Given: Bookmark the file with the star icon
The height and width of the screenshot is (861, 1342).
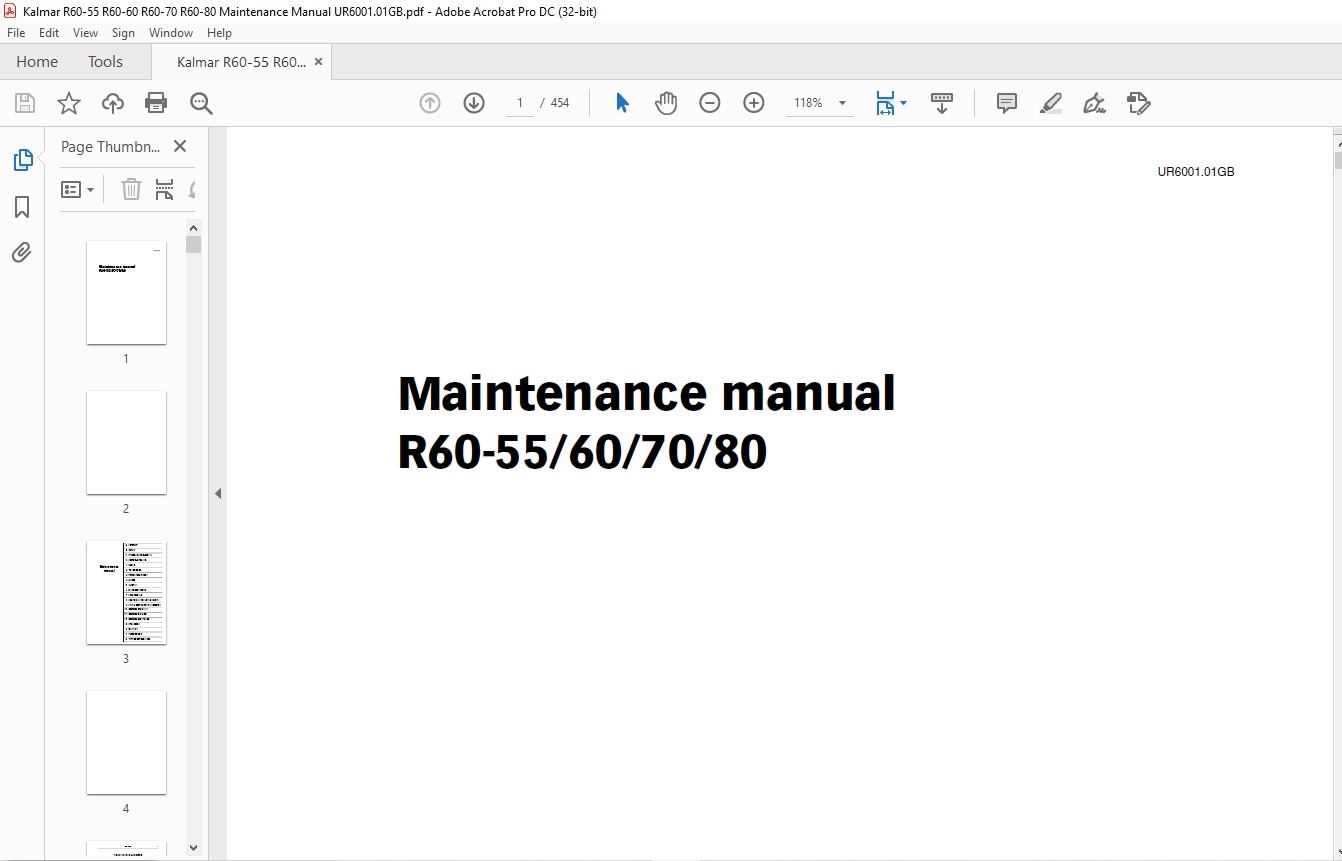Looking at the screenshot, I should pyautogui.click(x=69, y=103).
